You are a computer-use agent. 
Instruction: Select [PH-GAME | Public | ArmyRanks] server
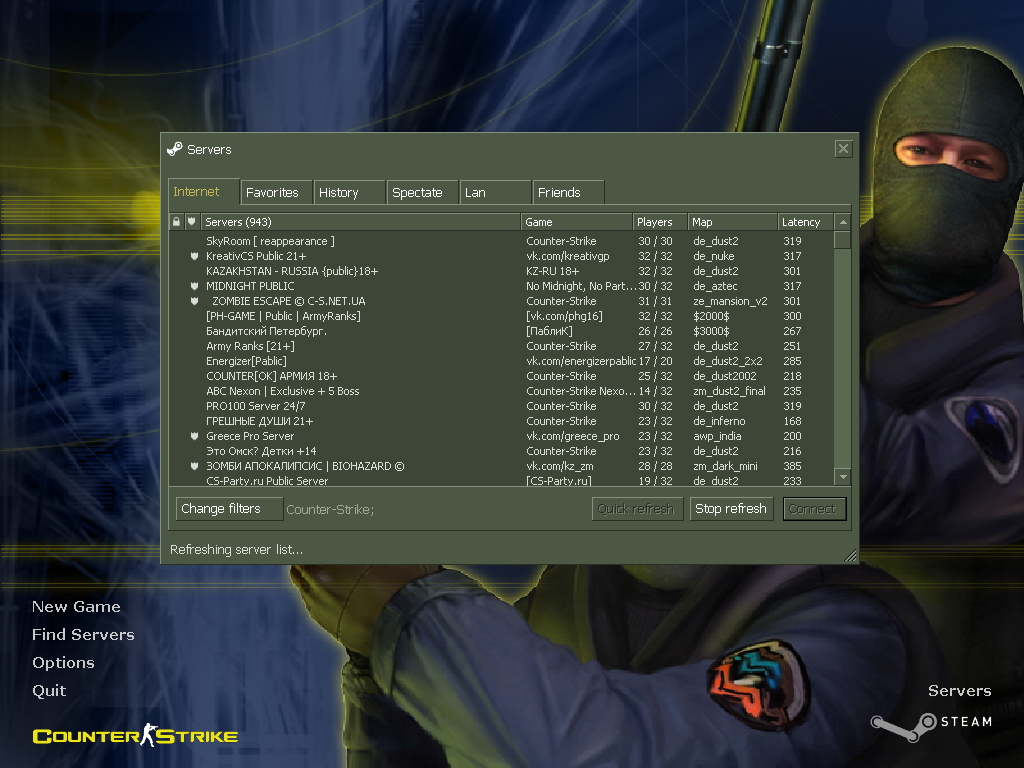coord(502,316)
